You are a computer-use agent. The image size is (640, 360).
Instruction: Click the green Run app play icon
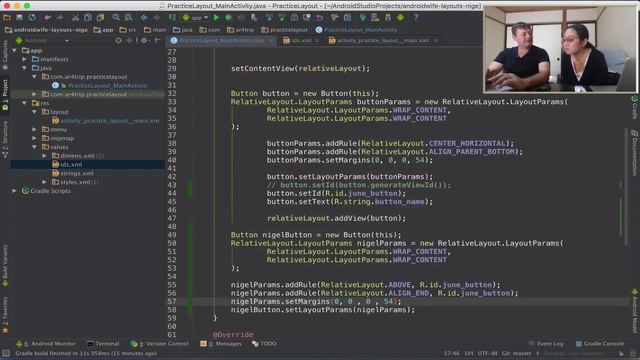216,18
